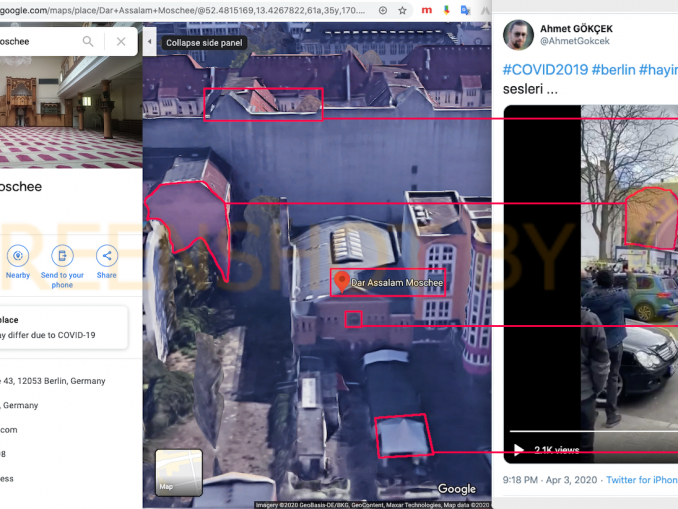
Task: Open the Twitter for iPhone source link
Action: pos(642,480)
